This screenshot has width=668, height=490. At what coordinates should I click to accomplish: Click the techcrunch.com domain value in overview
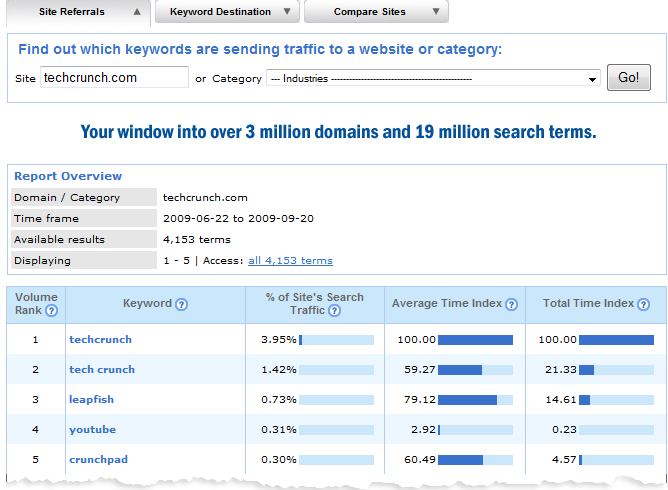(205, 198)
